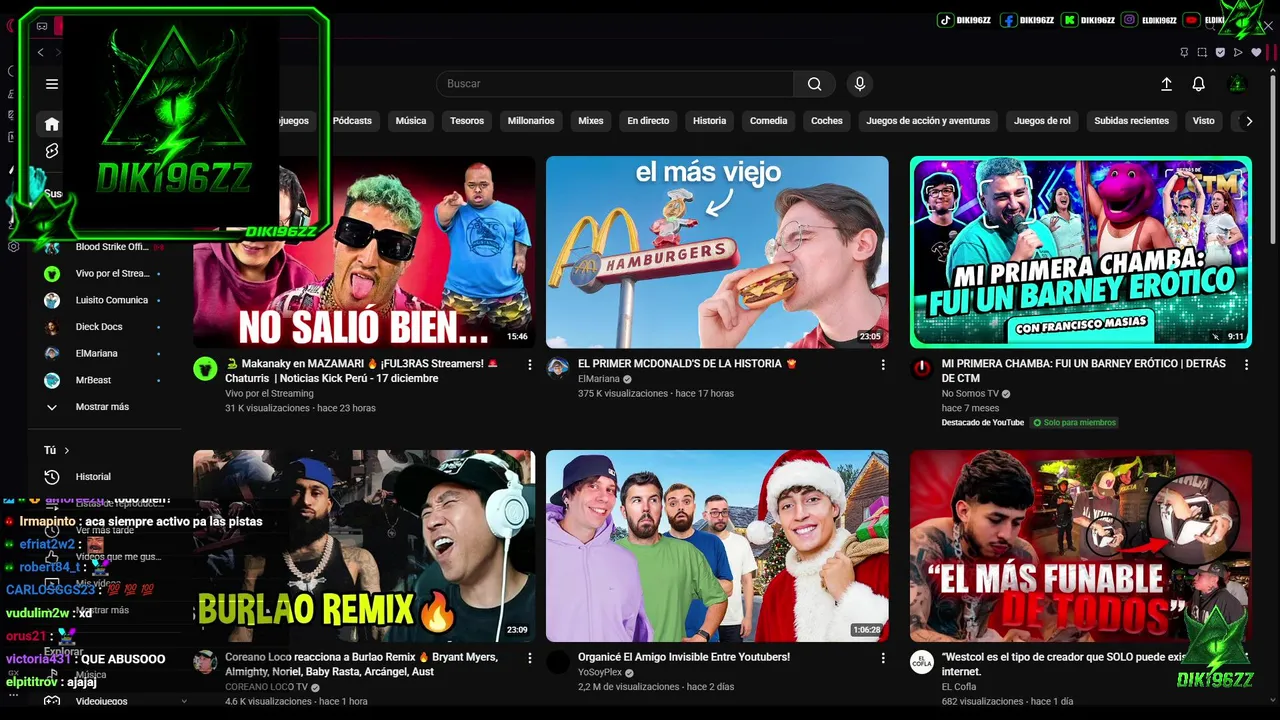
Task: Expand the Tú section chevron
Action: point(65,451)
